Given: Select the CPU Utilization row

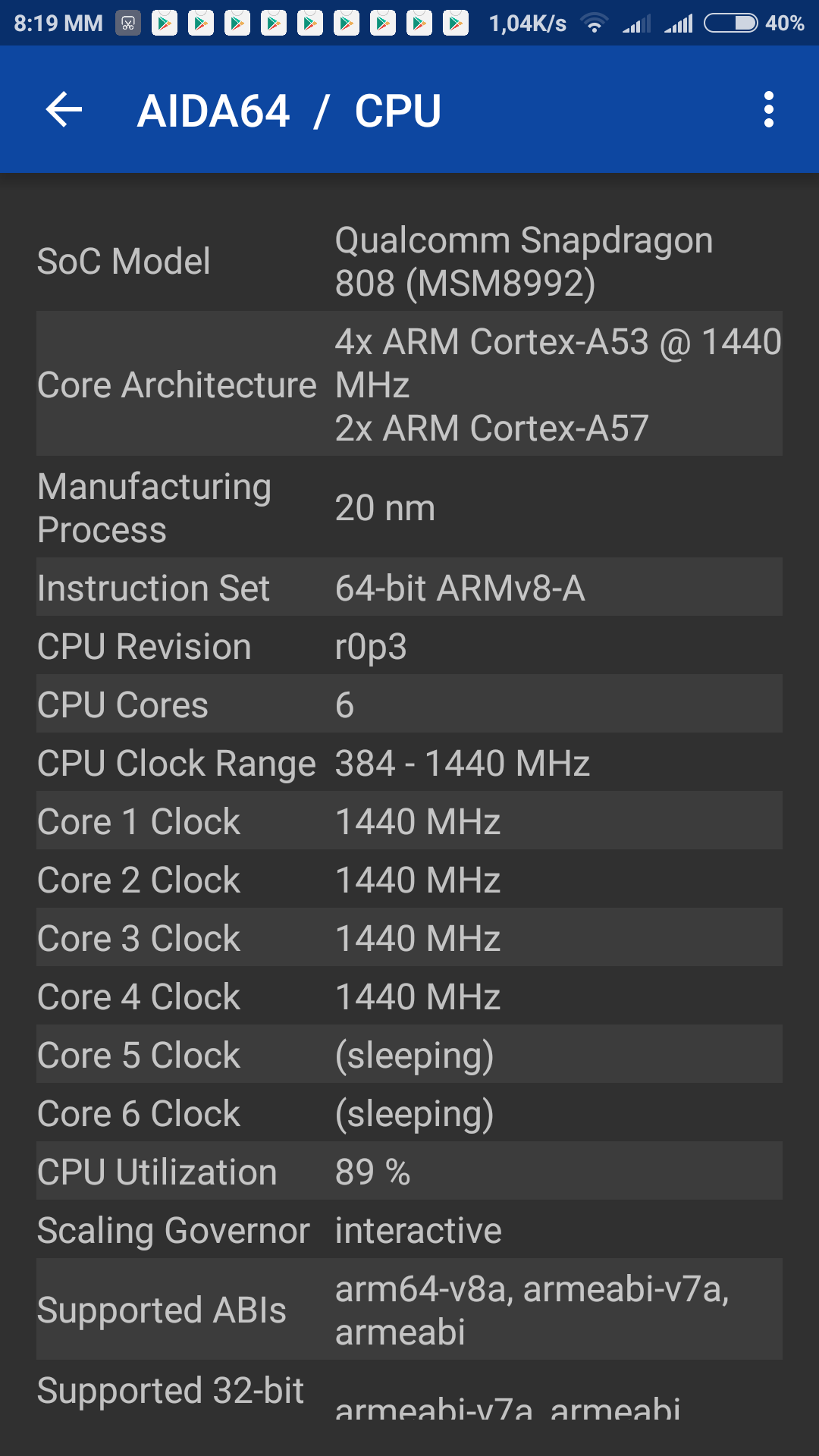Looking at the screenshot, I should click(409, 1172).
